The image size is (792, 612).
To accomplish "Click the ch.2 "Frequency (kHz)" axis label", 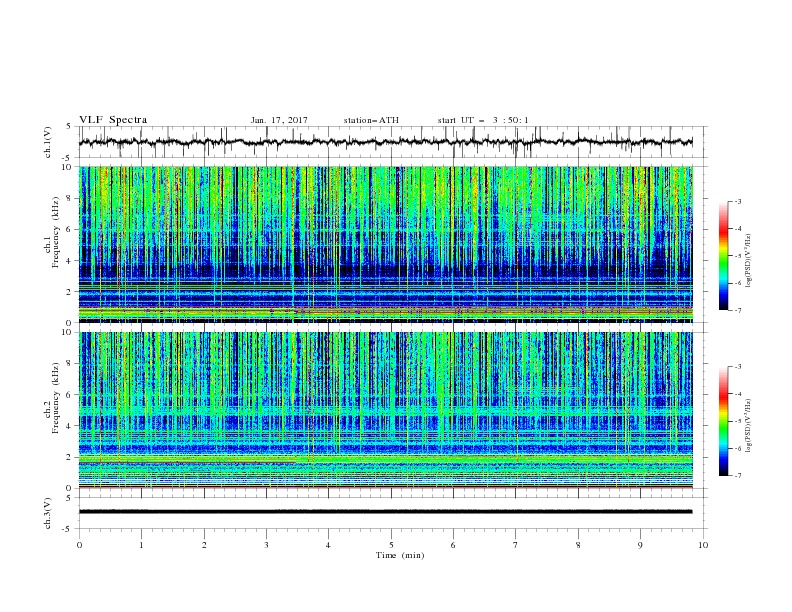I will tap(56, 397).
